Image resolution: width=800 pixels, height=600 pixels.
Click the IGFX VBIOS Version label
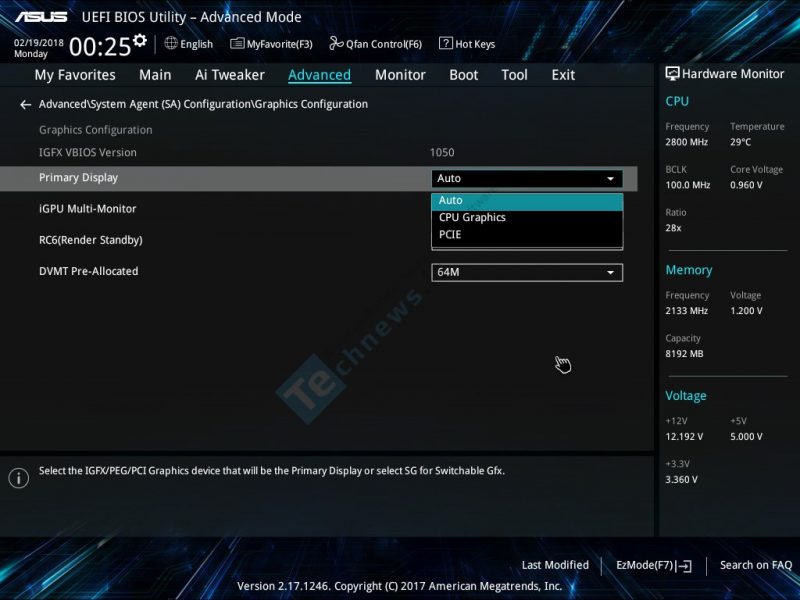pos(88,153)
